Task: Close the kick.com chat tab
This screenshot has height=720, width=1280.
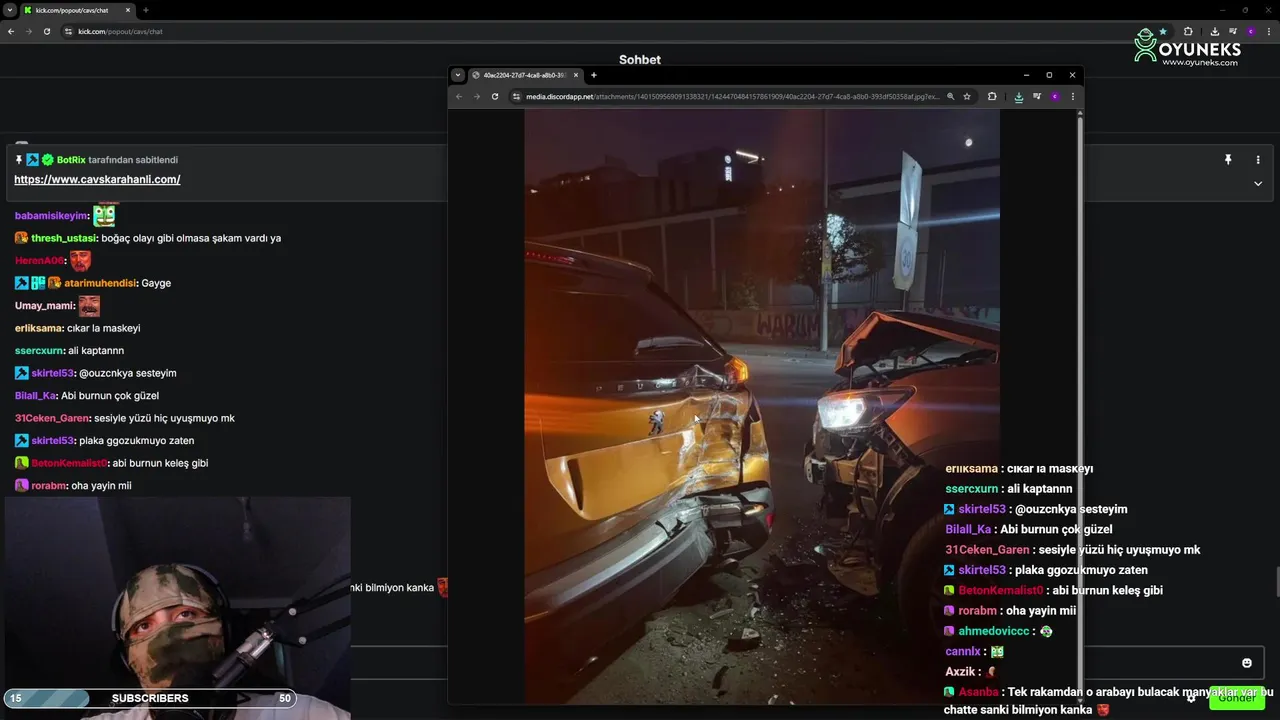Action: (x=128, y=10)
